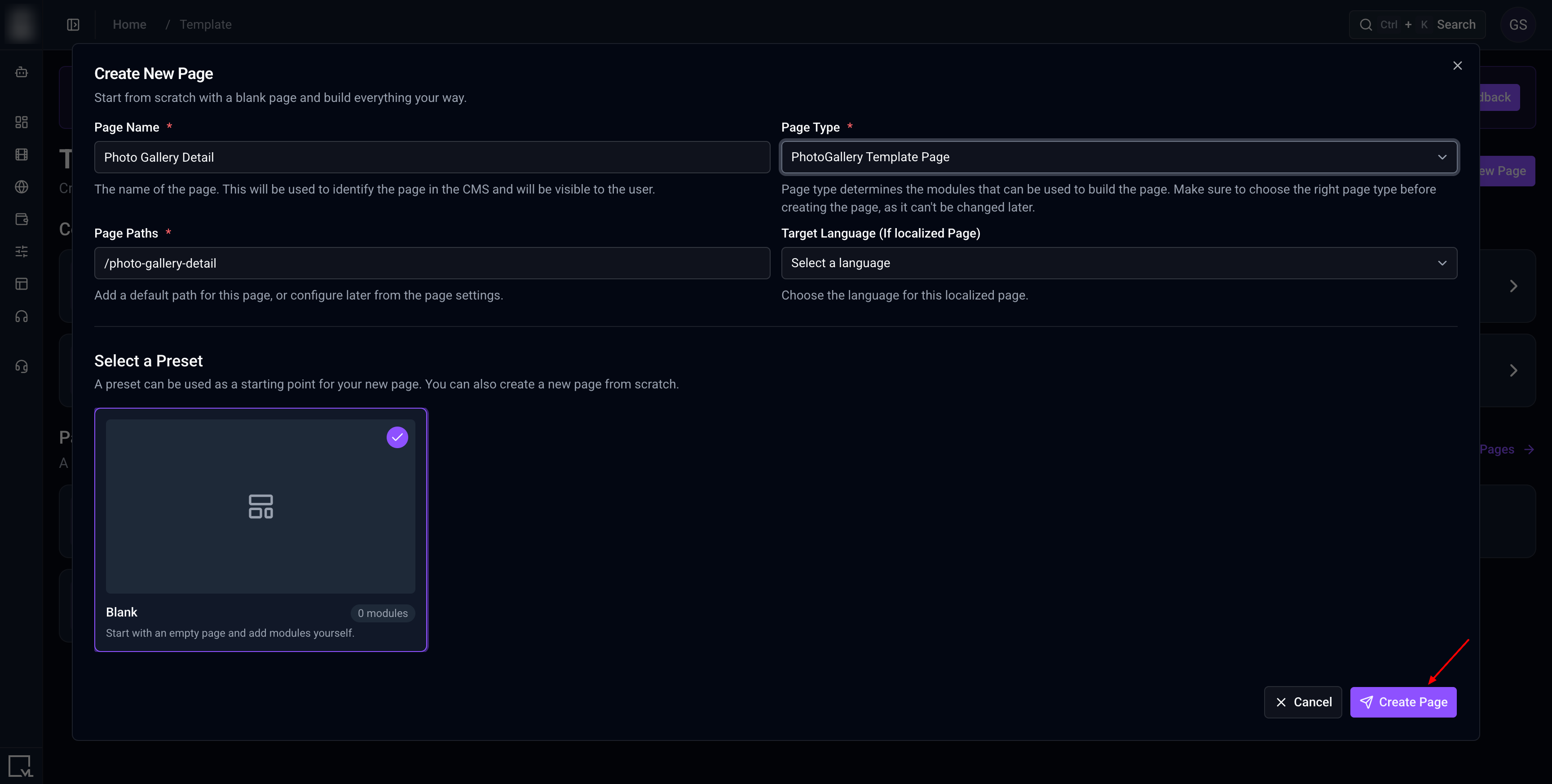The image size is (1552, 784).
Task: Open the support headset icon in sidebar
Action: (x=22, y=366)
